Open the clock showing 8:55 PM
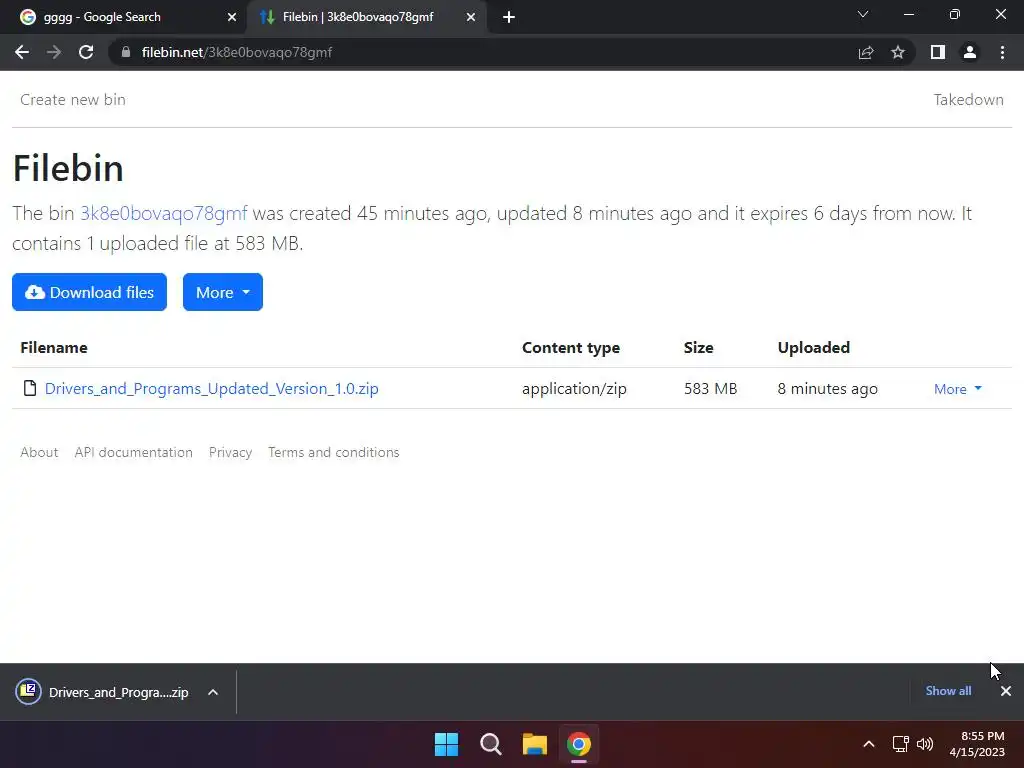Screen dimensions: 1024x768 click(x=977, y=744)
